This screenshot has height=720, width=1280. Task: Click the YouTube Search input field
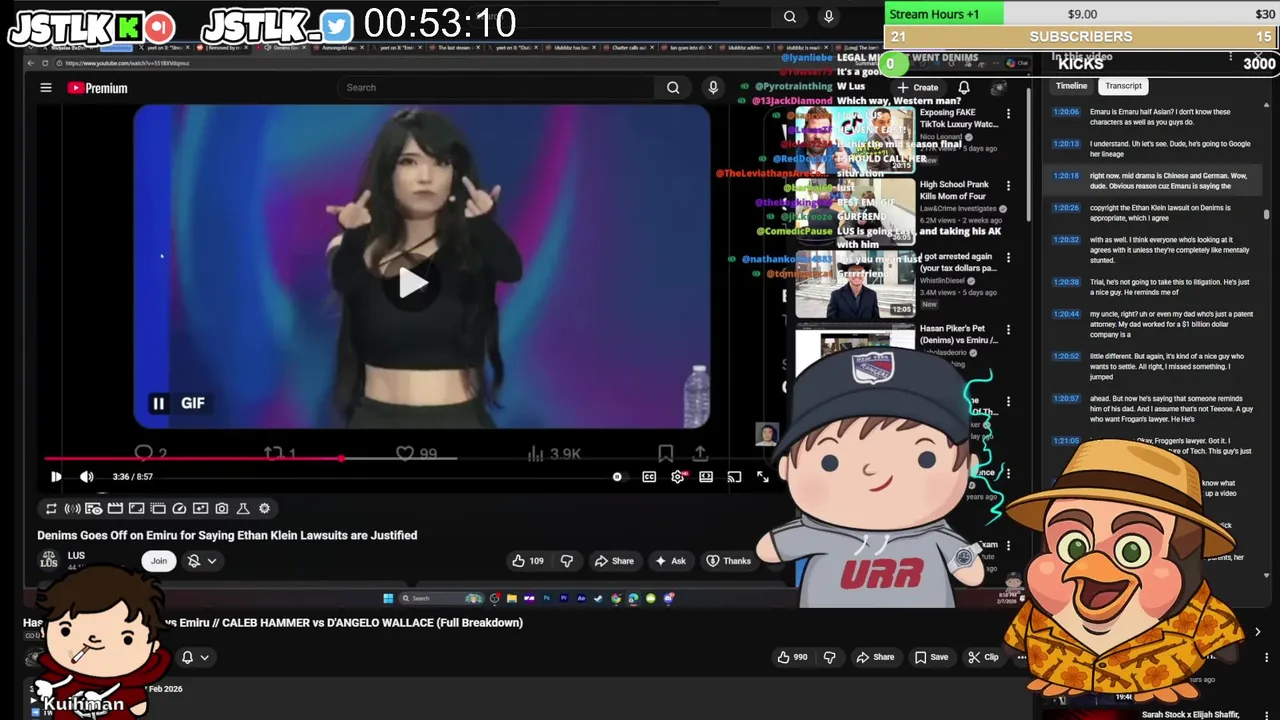(x=496, y=88)
